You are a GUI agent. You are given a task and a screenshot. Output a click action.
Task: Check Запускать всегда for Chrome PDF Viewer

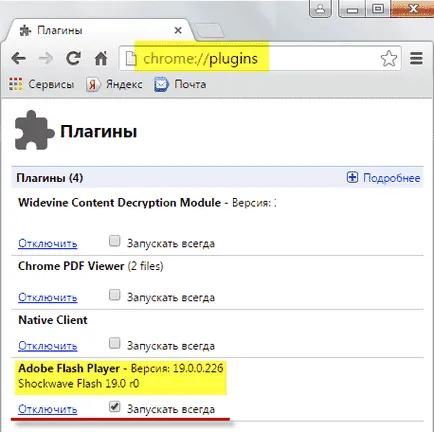114,295
